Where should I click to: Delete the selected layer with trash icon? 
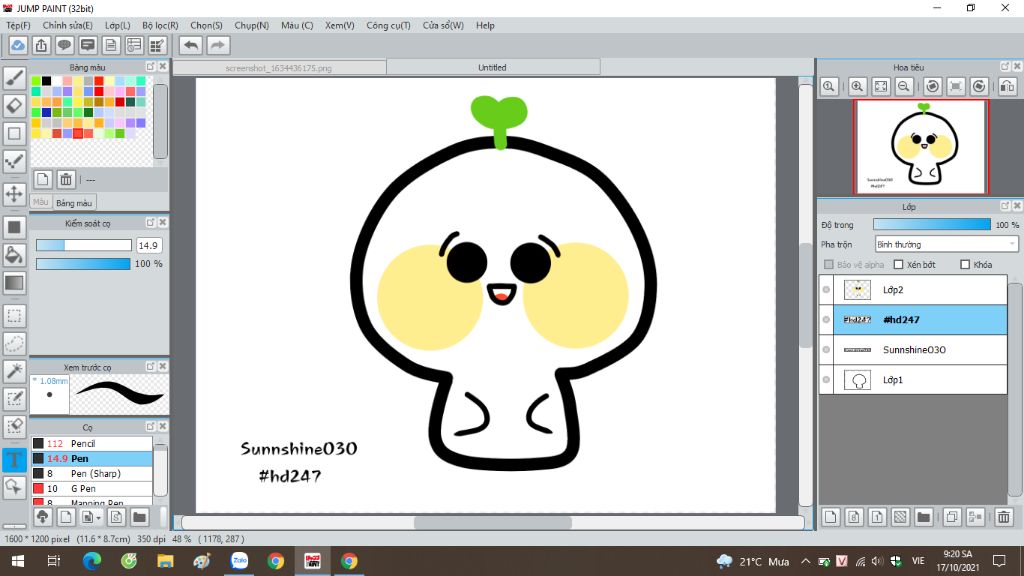(x=1004, y=517)
